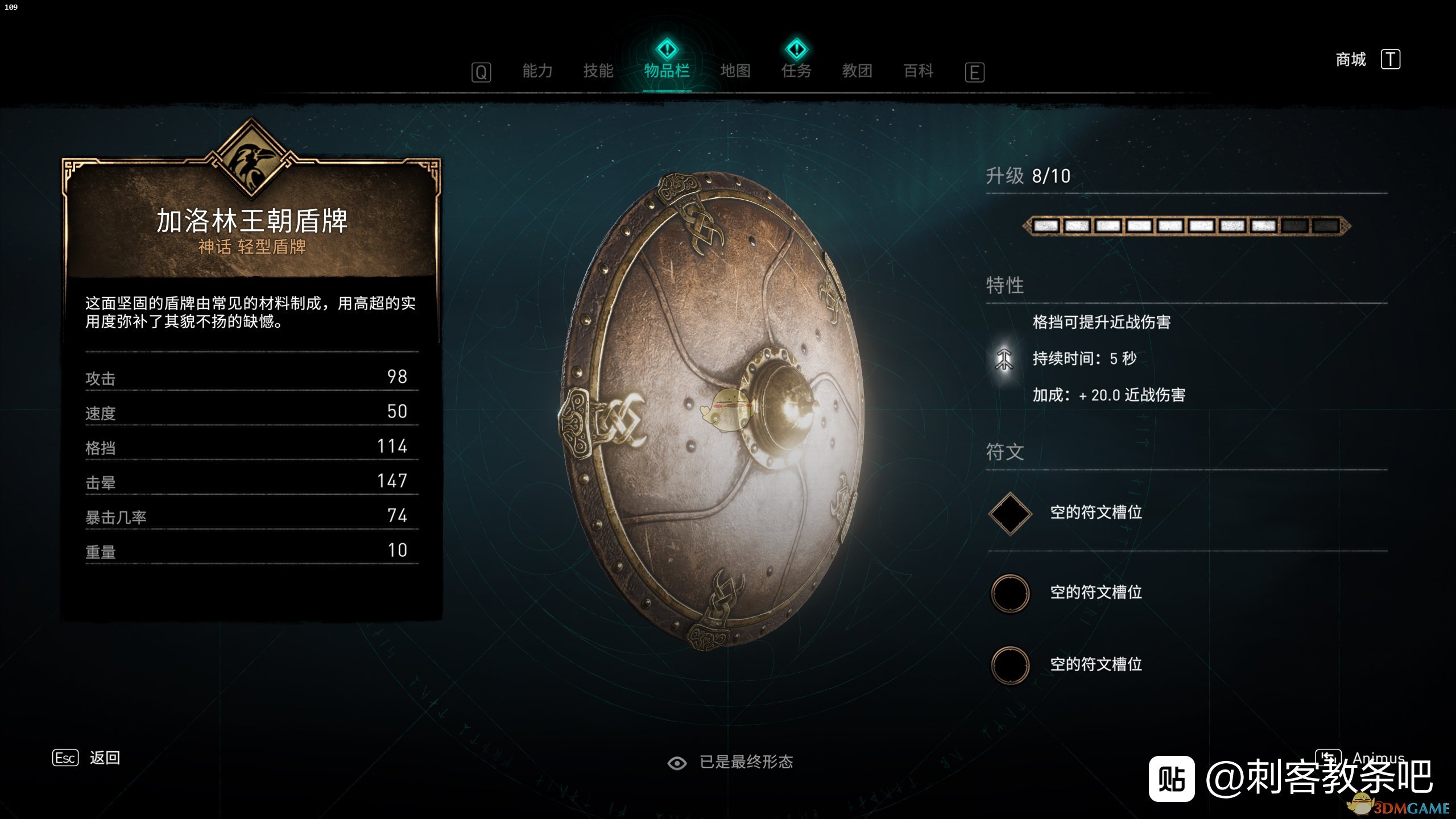This screenshot has height=819, width=1456.
Task: Click the T key icon for 商城
Action: [1391, 59]
